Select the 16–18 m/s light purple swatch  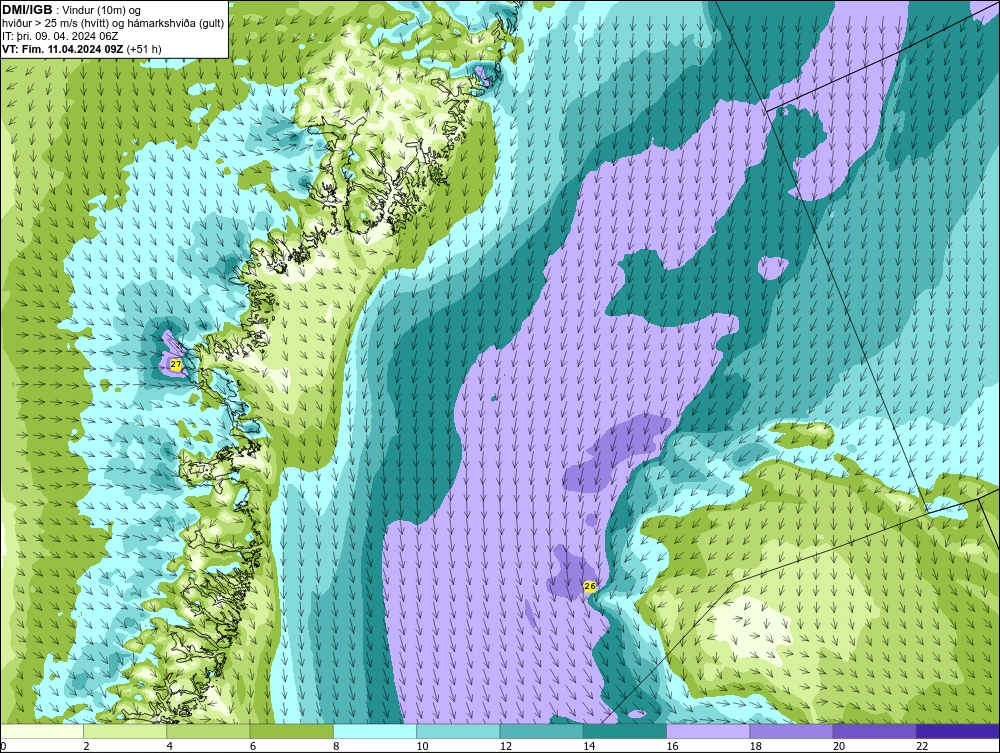[708, 731]
